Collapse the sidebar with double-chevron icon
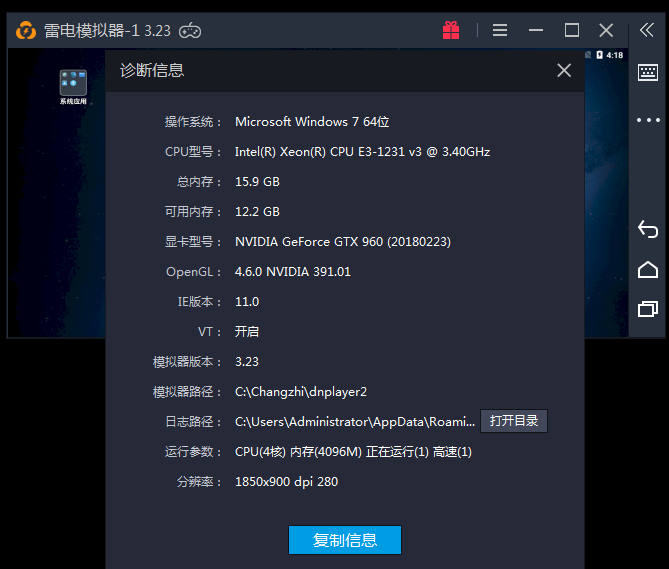Viewport: 669px width, 569px height. (647, 30)
